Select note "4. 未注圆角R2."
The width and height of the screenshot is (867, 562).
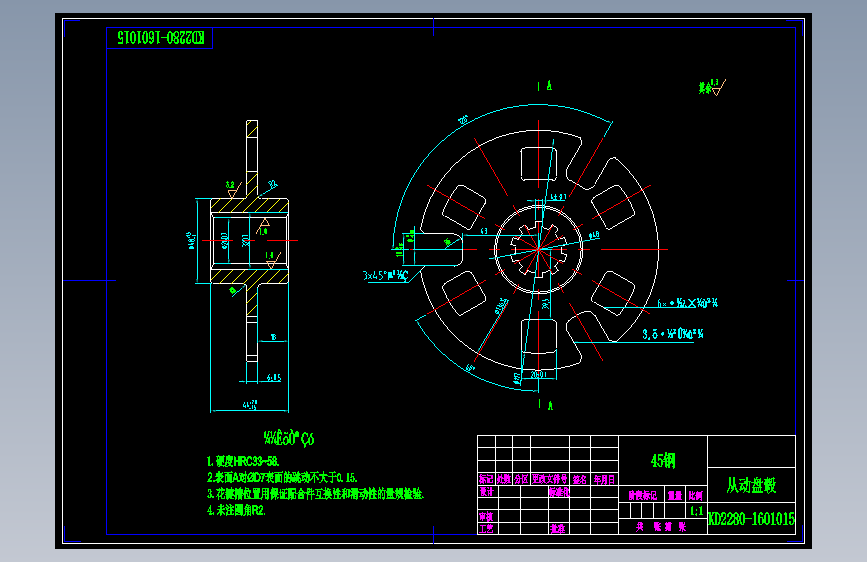pos(236,511)
